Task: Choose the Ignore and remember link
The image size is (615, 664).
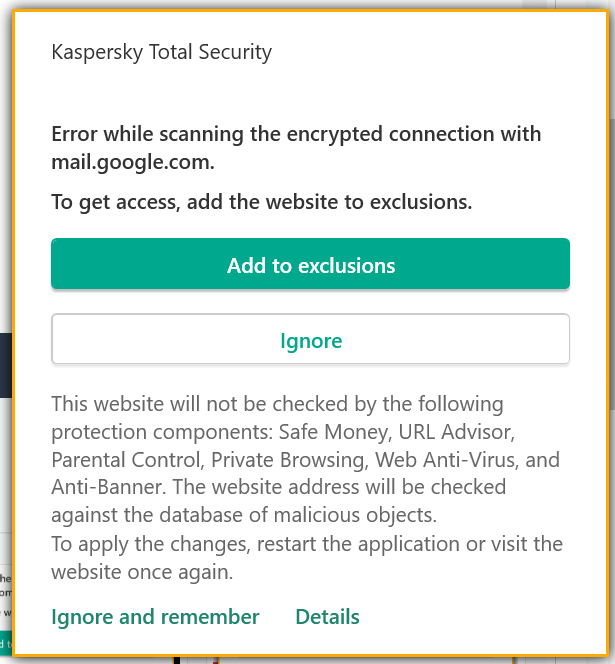Action: click(x=155, y=617)
